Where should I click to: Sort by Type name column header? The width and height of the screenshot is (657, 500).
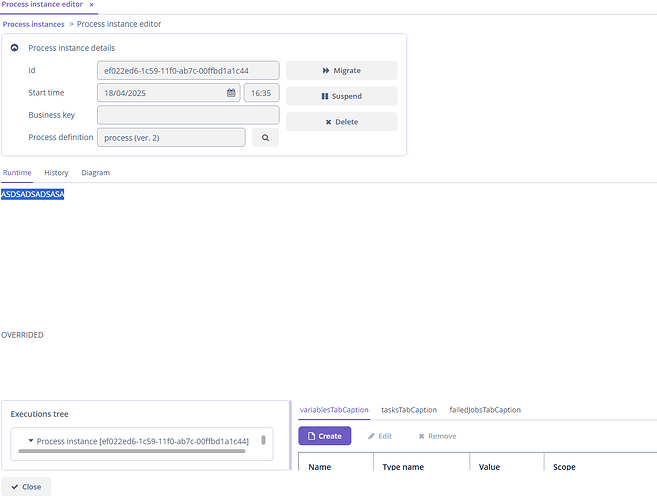pos(403,466)
